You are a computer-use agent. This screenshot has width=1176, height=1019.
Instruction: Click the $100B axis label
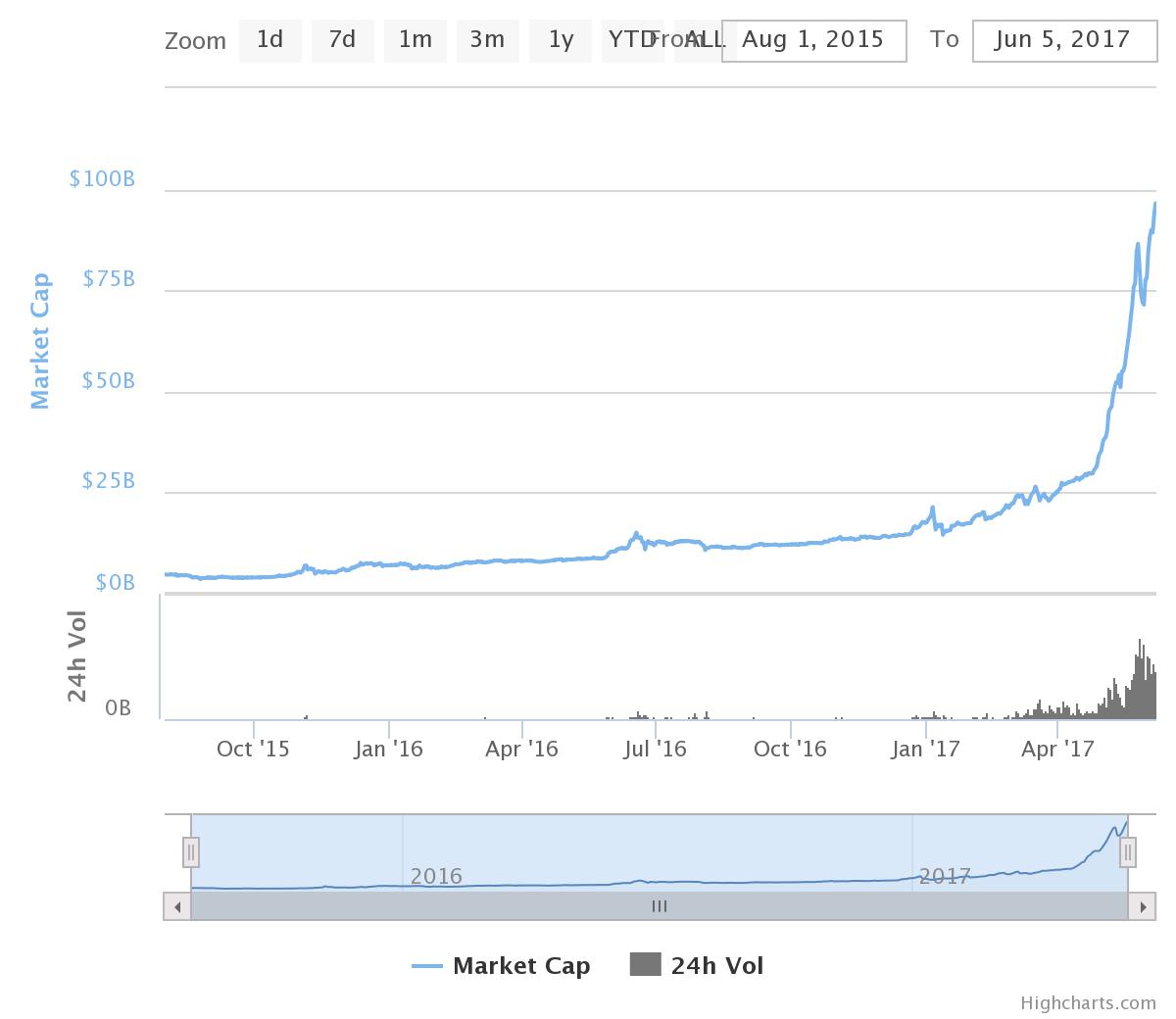102,179
